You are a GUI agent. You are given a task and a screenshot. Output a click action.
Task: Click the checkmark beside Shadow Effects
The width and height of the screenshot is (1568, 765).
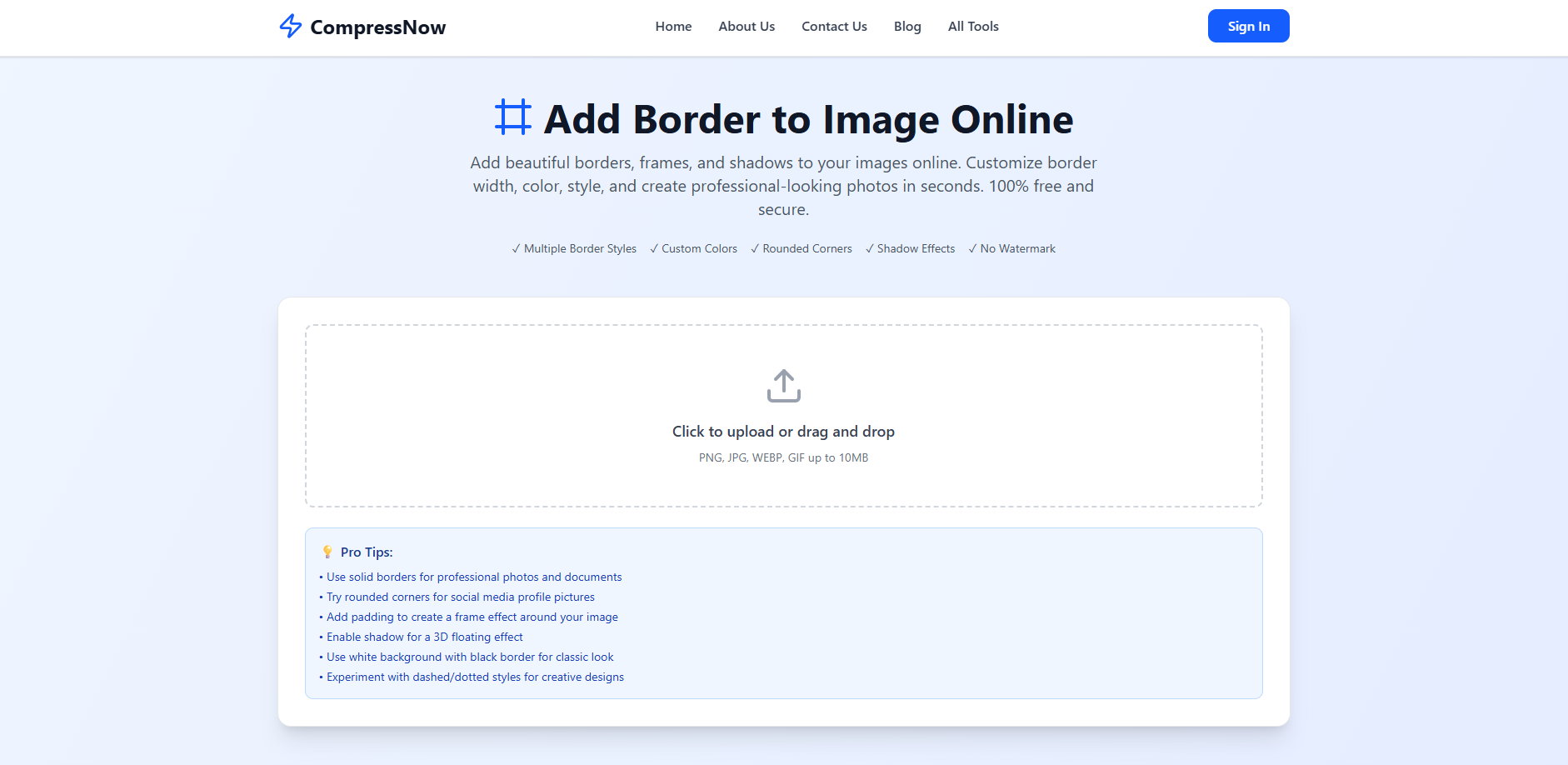(869, 247)
